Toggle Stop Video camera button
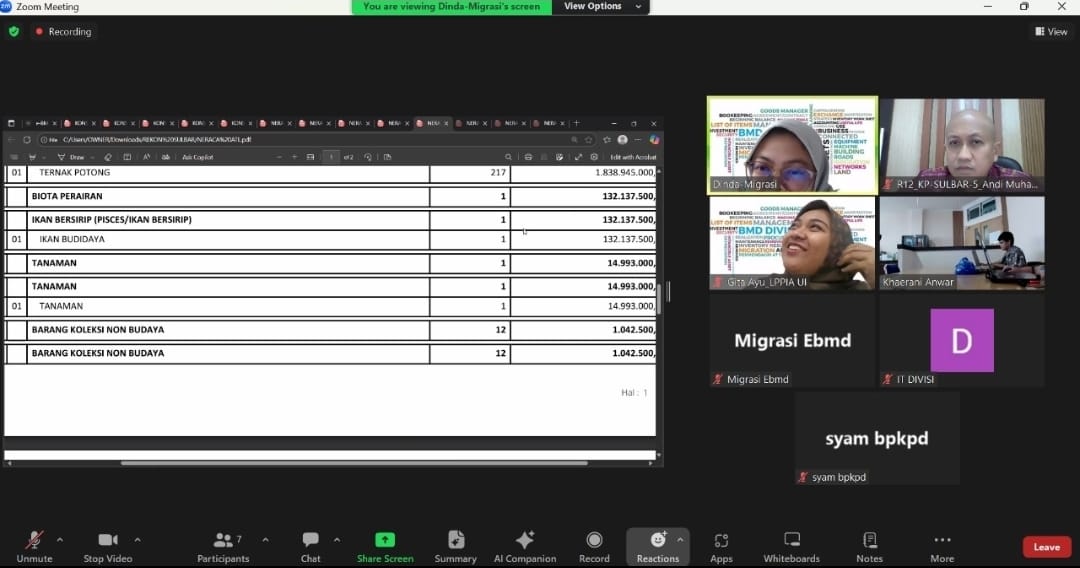The width and height of the screenshot is (1080, 568). [107, 546]
